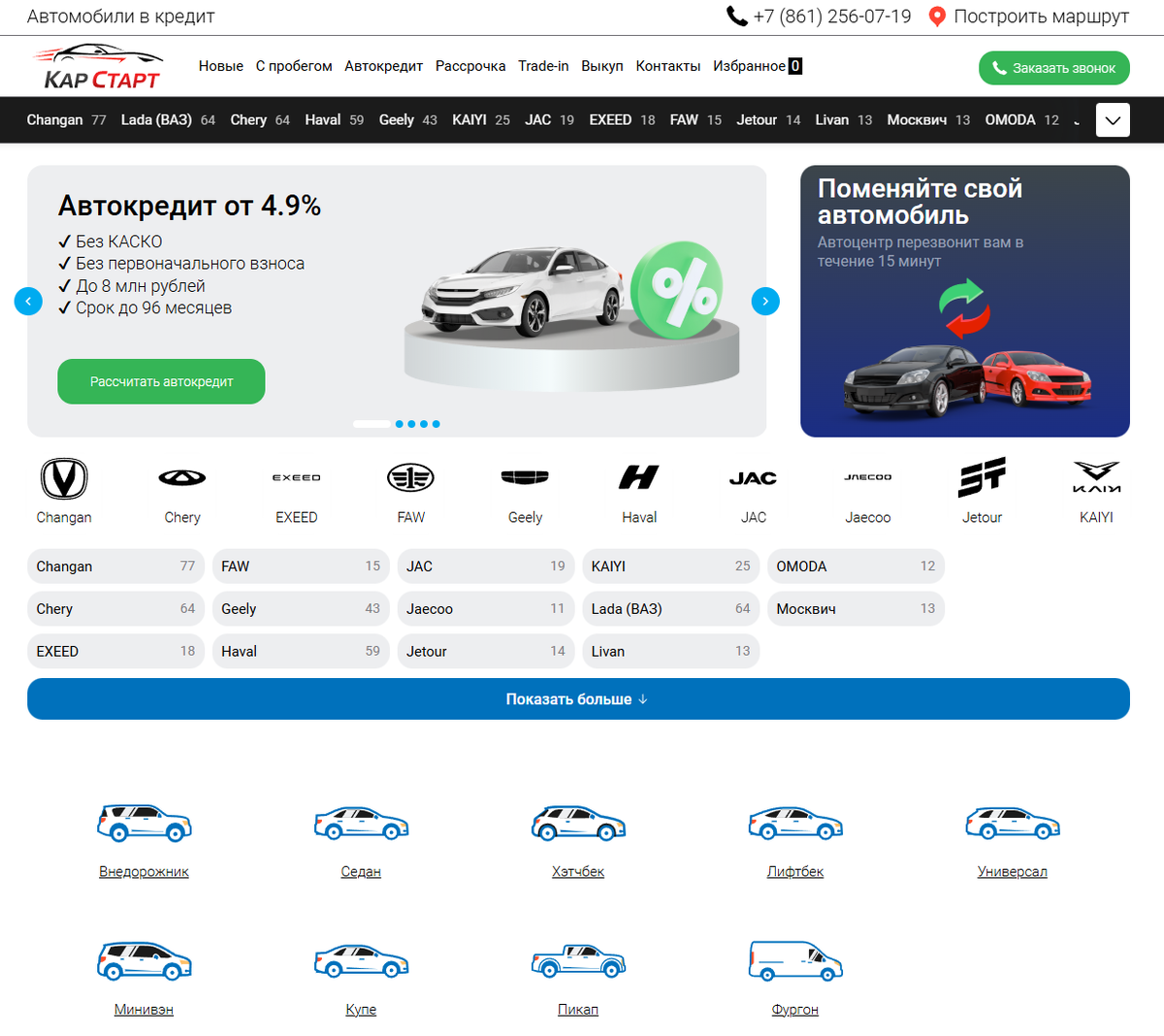Click the KAIYI 25 brand pill
The width and height of the screenshot is (1164, 1036).
click(x=671, y=567)
